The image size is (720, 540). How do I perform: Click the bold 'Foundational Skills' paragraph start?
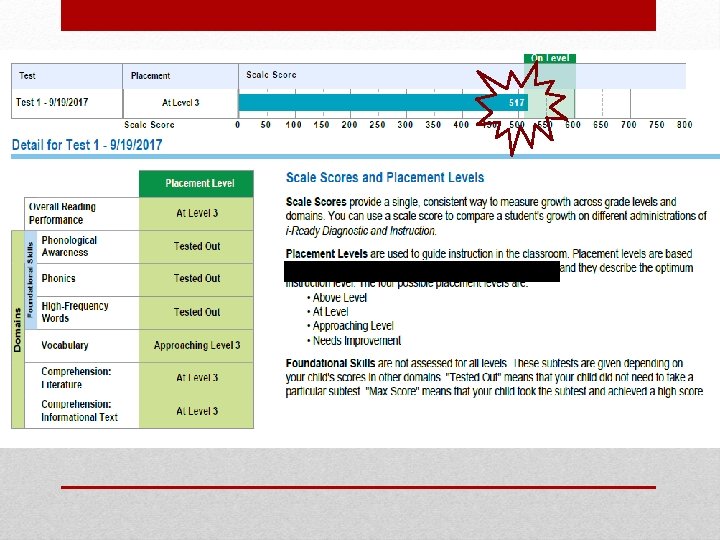click(x=330, y=364)
